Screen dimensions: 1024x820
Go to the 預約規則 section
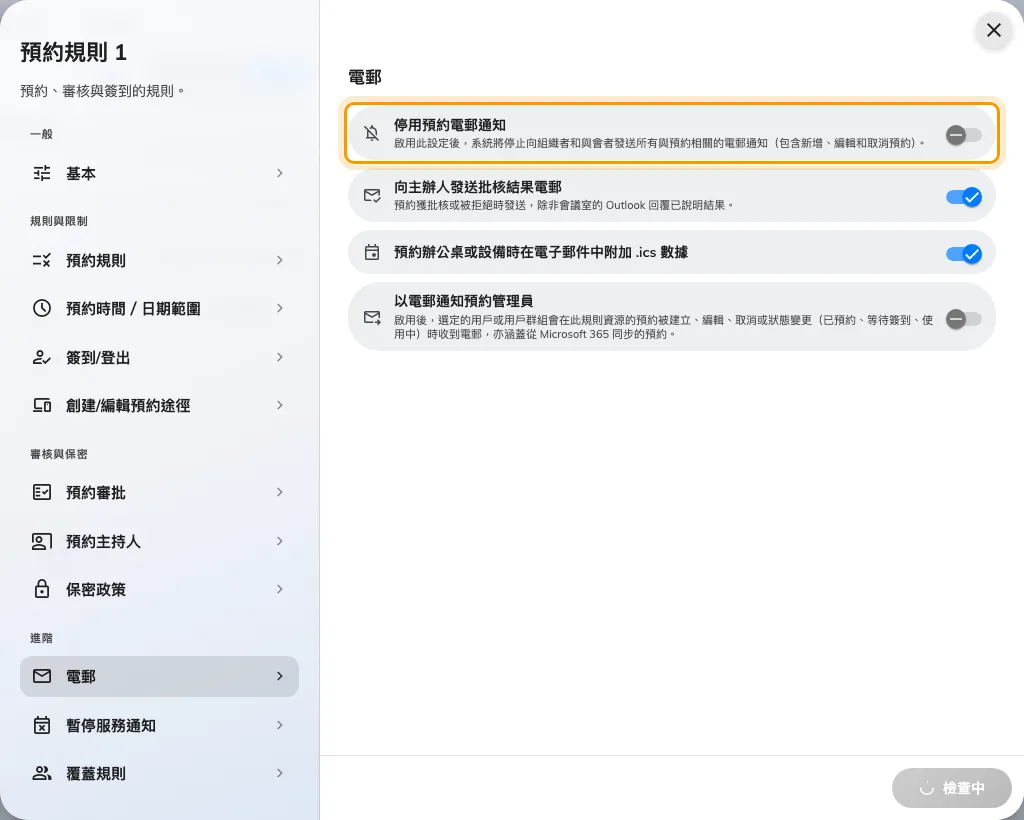159,260
